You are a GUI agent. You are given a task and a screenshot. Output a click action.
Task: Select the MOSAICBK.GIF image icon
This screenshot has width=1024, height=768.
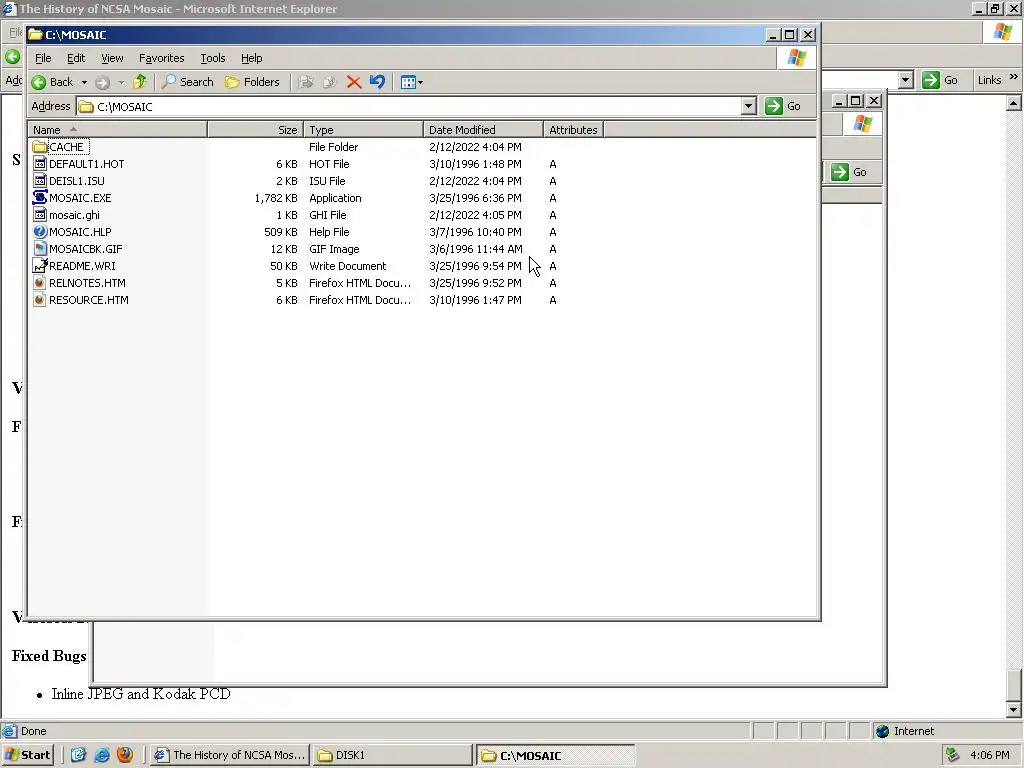[40, 249]
